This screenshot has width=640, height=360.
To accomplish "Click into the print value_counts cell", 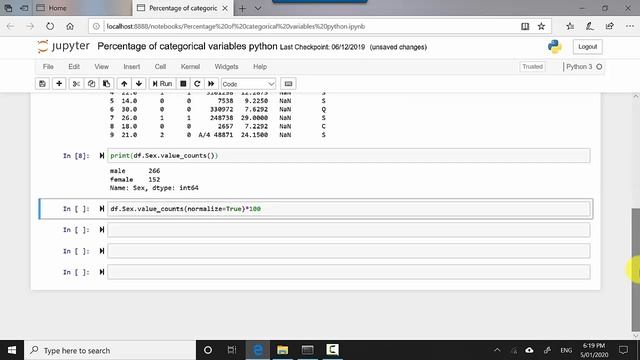I will [x=349, y=156].
